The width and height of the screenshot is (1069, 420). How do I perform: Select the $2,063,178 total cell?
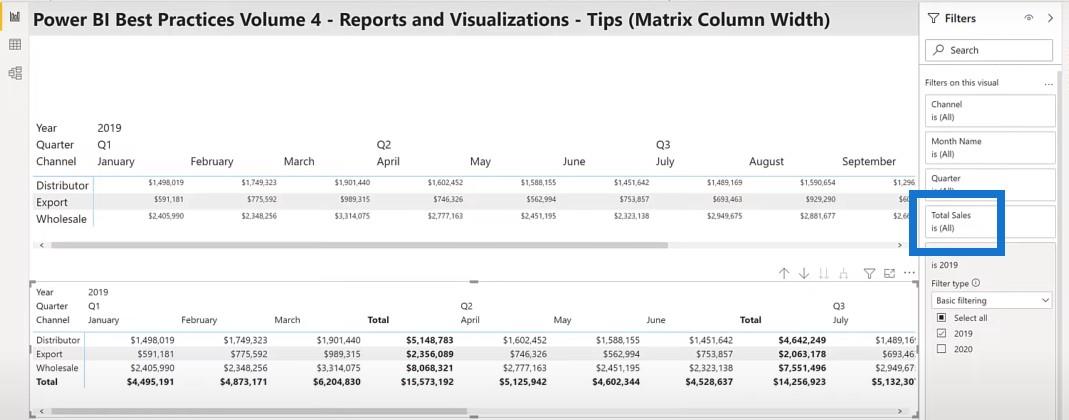tap(802, 354)
